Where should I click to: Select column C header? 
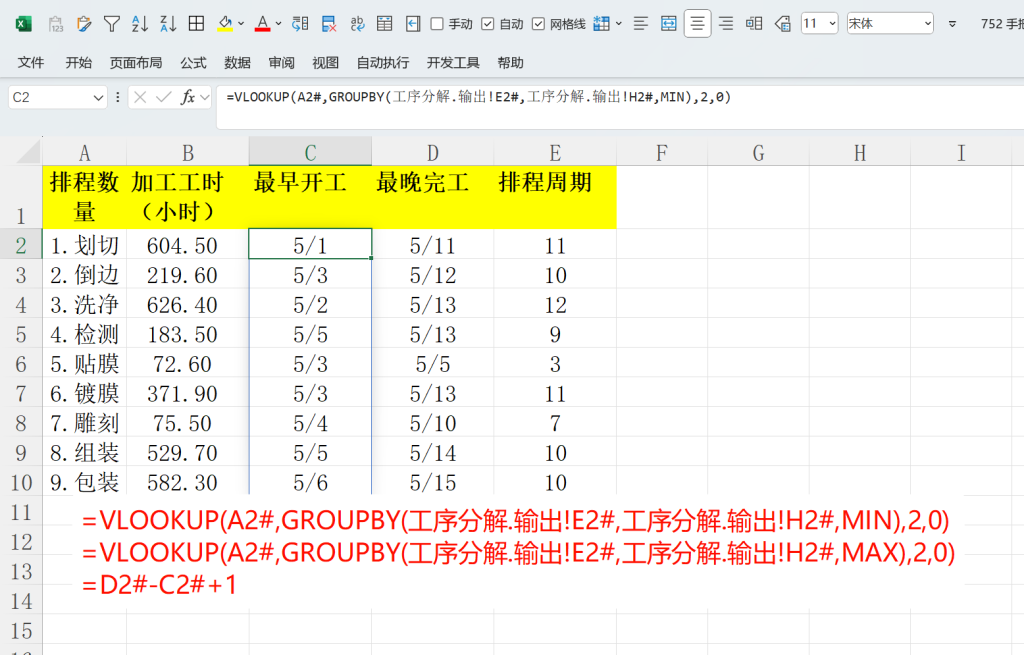310,152
